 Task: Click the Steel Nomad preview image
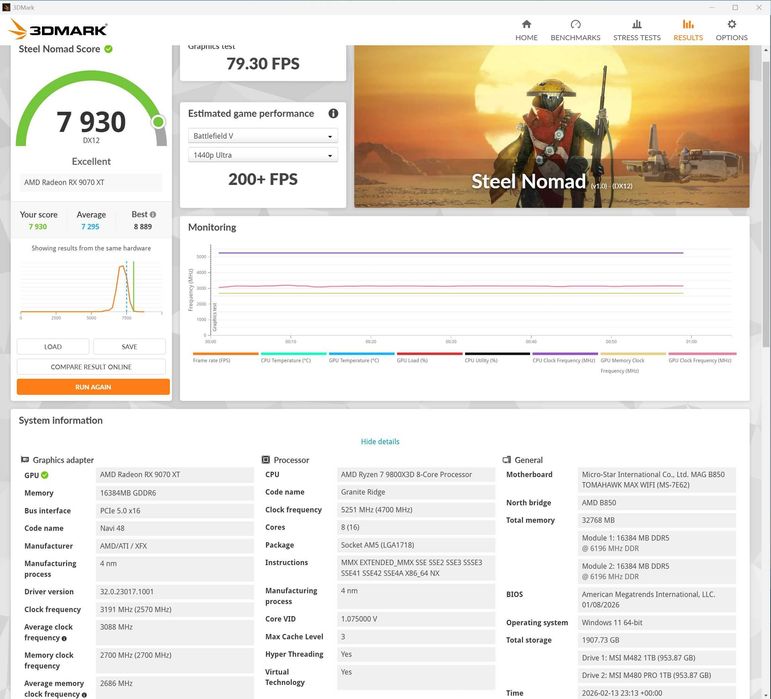click(x=552, y=126)
